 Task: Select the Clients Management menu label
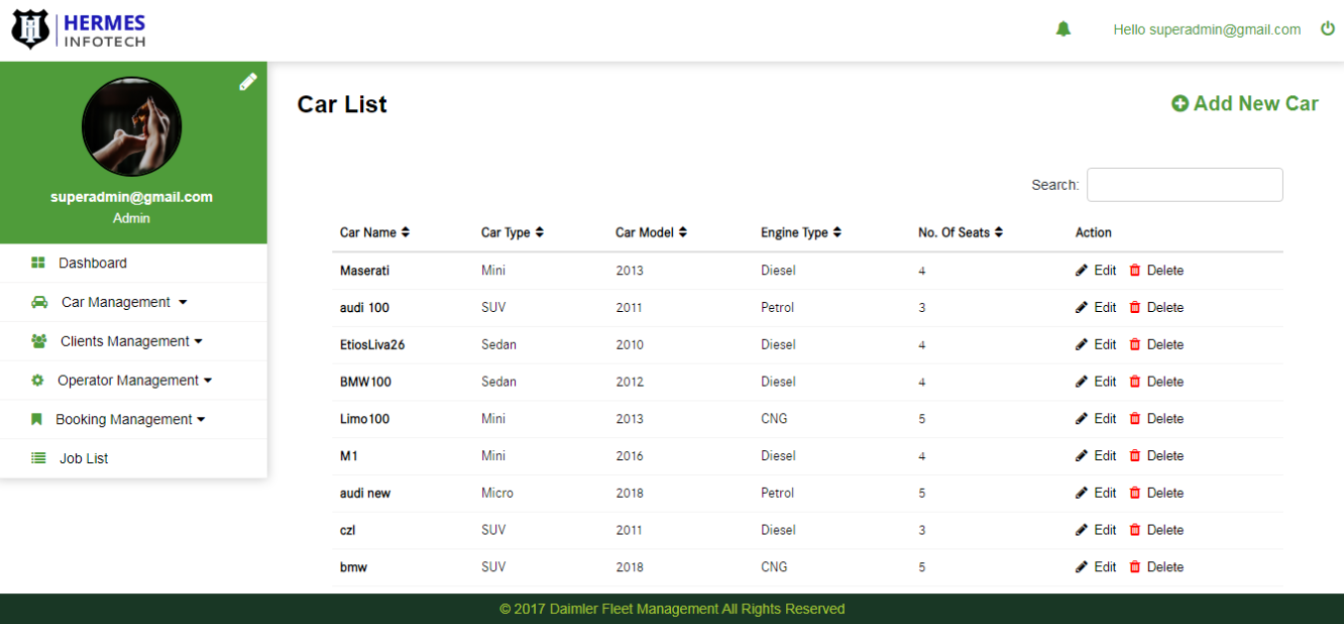click(125, 341)
